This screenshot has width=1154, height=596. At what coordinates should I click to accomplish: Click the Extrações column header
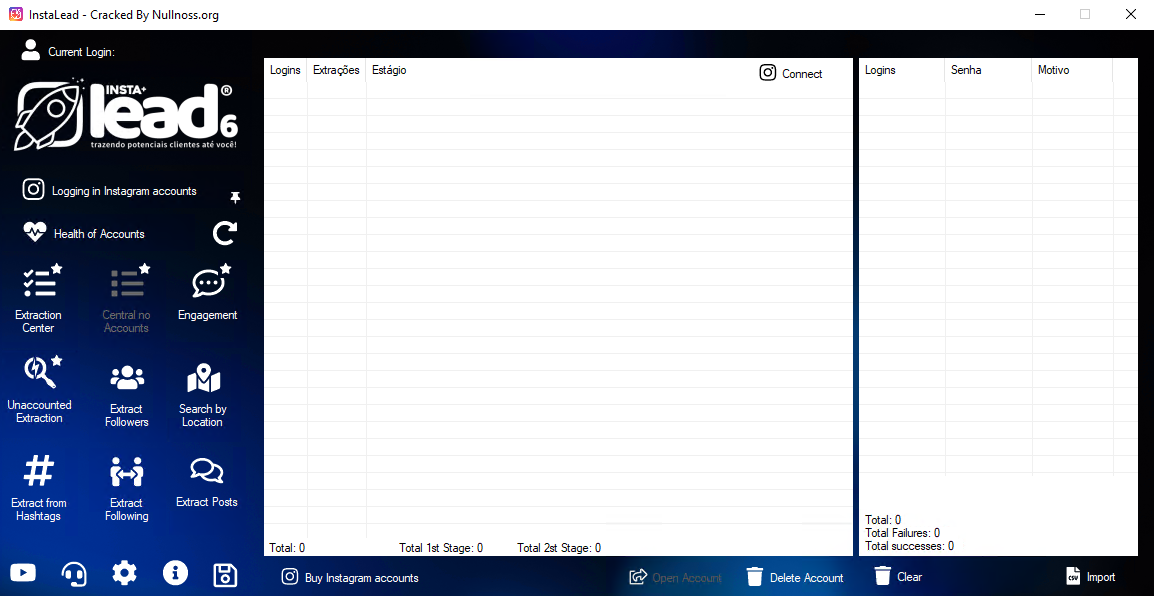point(336,71)
